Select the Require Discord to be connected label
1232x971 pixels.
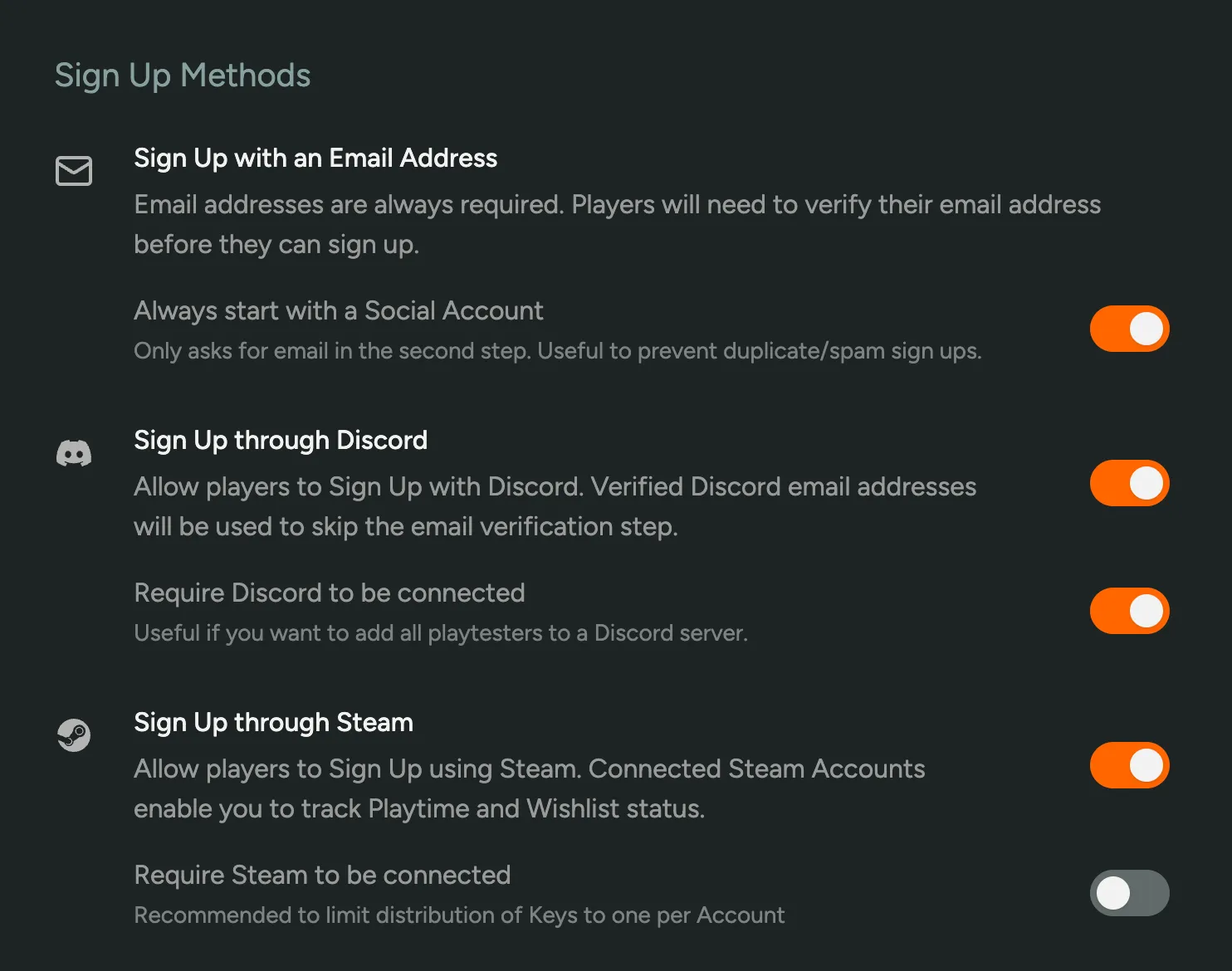pos(330,593)
